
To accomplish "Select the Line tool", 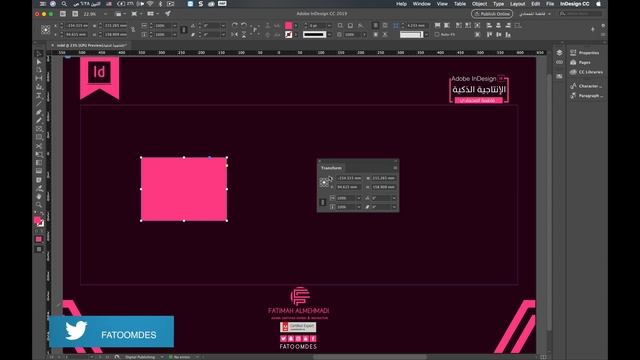I will (39, 104).
